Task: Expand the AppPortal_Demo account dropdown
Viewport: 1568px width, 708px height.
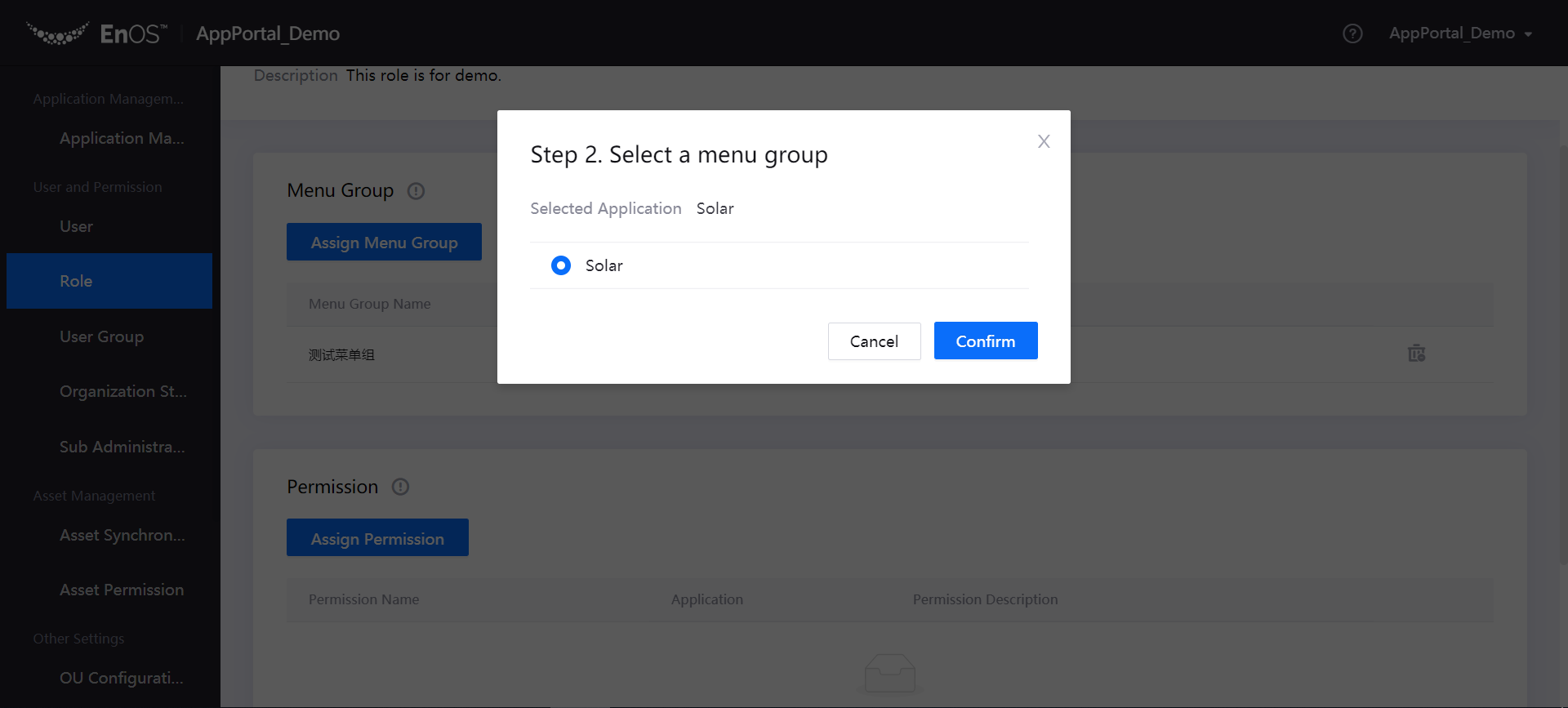Action: (1460, 33)
